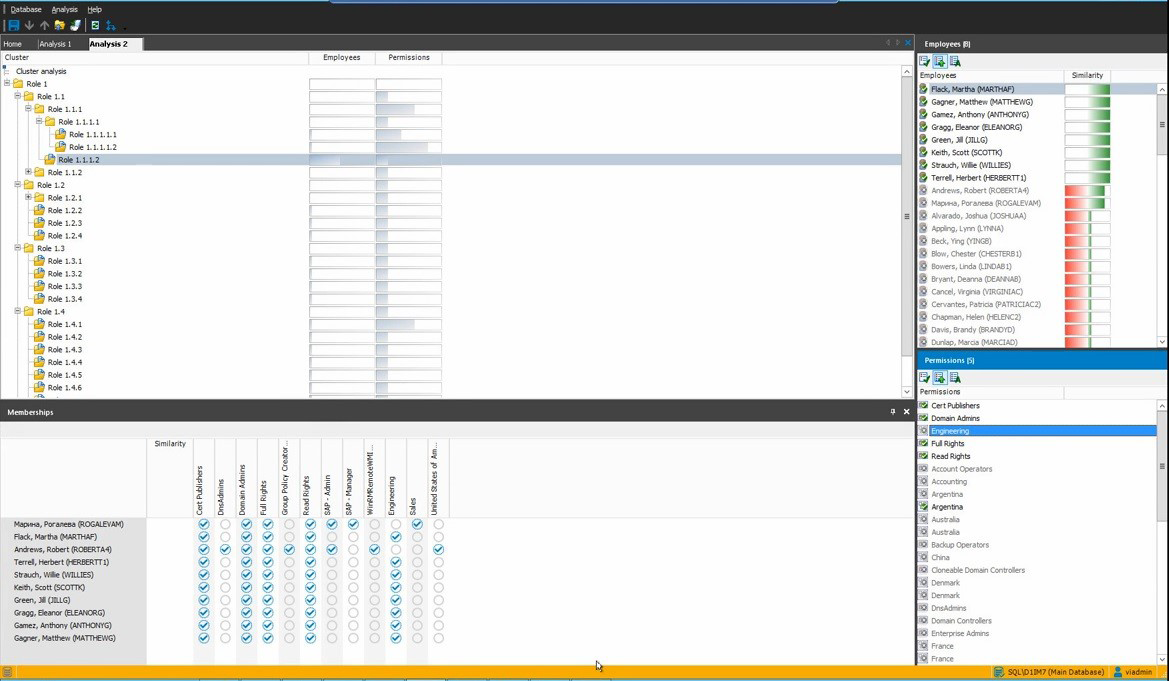The height and width of the screenshot is (681, 1169).
Task: Click the icon at the status bar's left end
Action: [x=7, y=672]
